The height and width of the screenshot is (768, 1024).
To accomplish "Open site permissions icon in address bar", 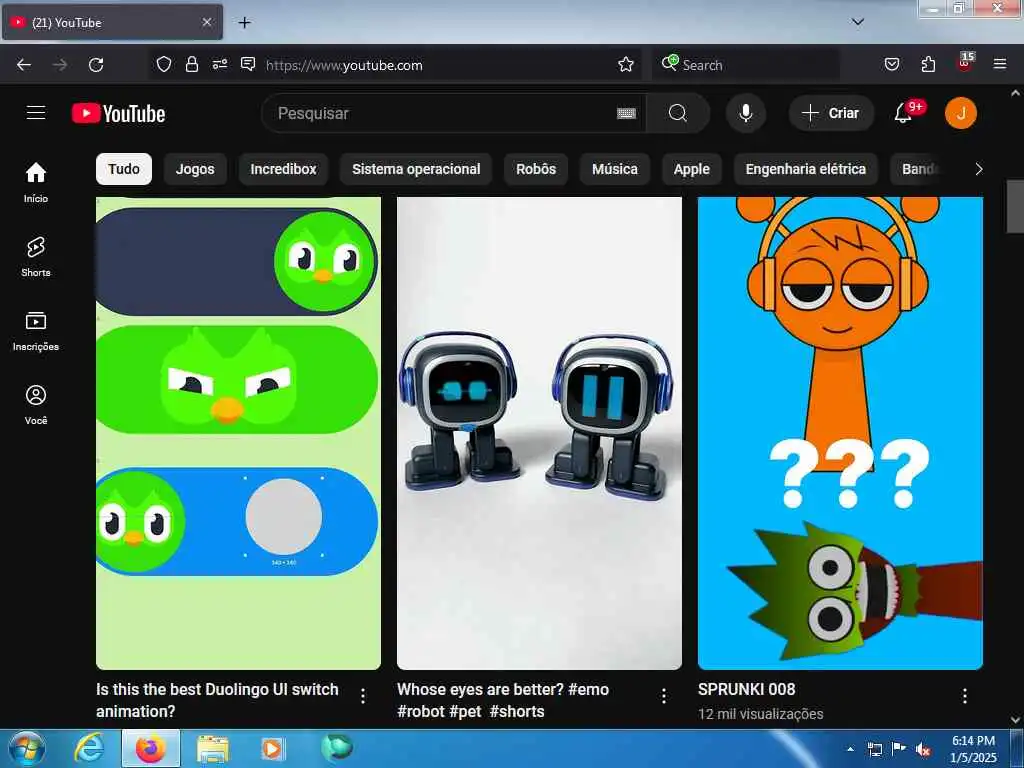I will [219, 65].
